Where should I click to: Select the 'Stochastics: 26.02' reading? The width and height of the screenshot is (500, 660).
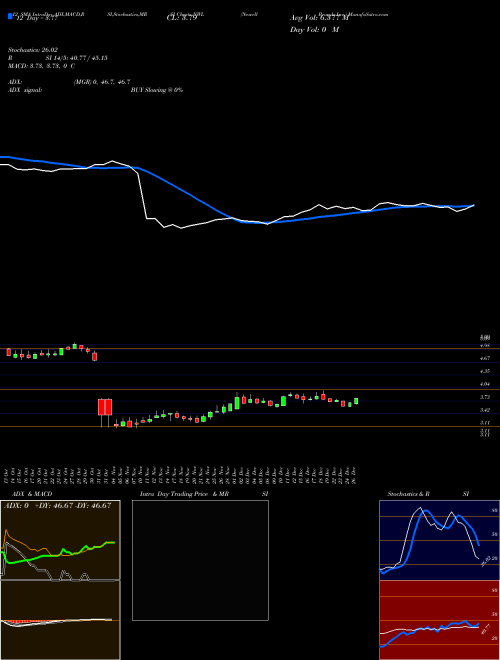pyautogui.click(x=33, y=50)
